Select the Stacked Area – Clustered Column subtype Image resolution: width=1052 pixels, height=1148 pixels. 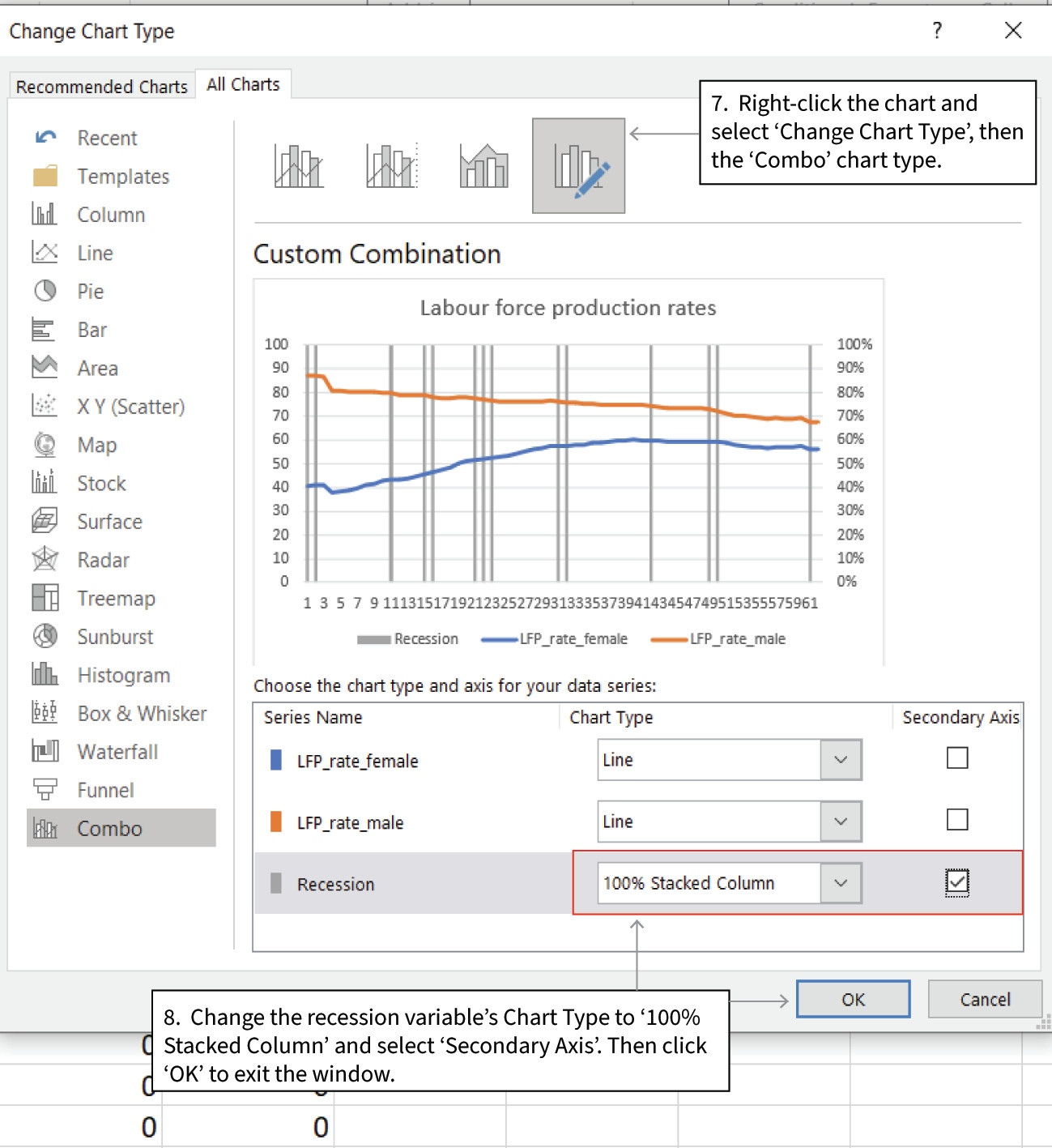[x=483, y=164]
